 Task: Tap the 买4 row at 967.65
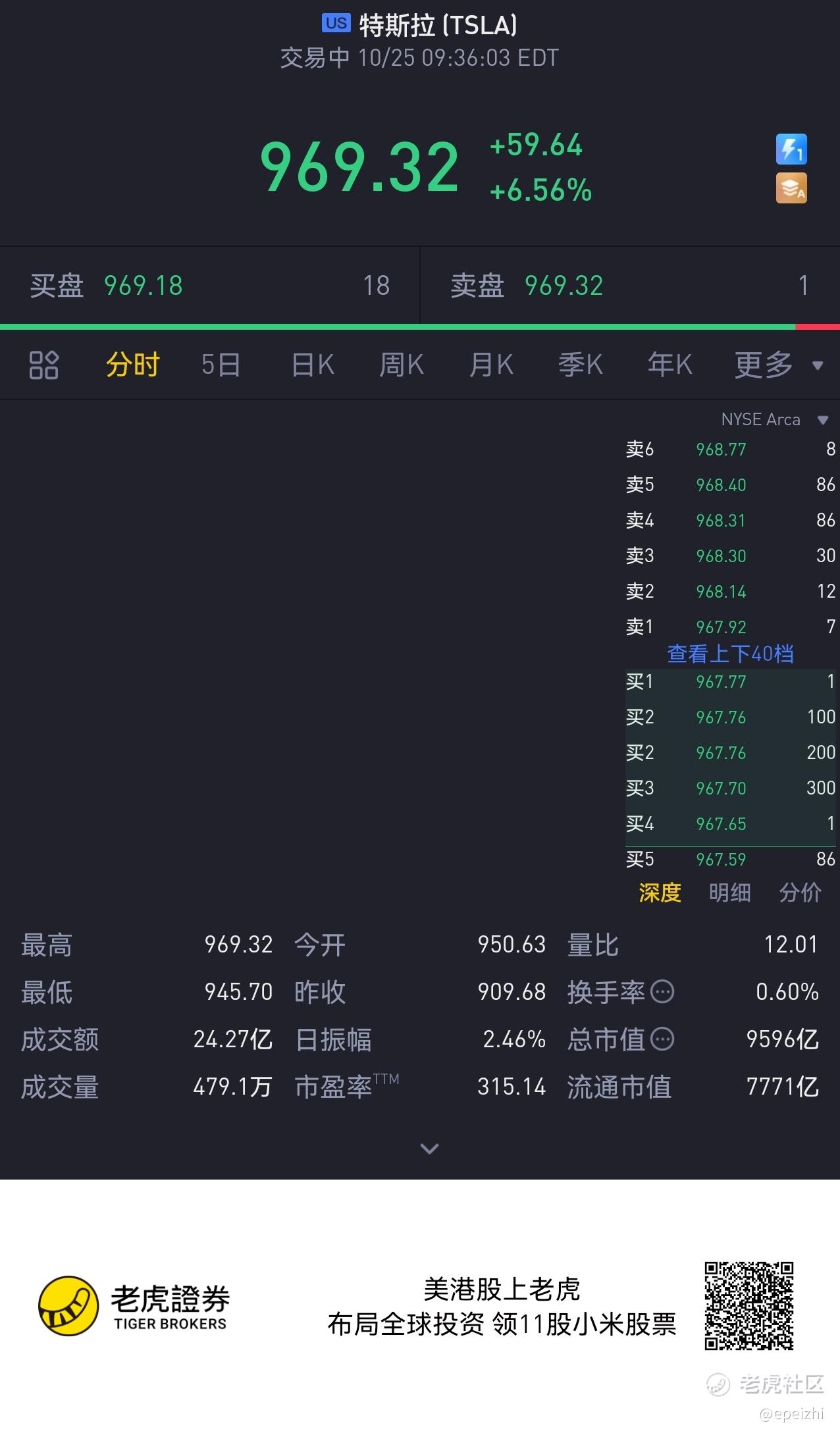tap(730, 823)
